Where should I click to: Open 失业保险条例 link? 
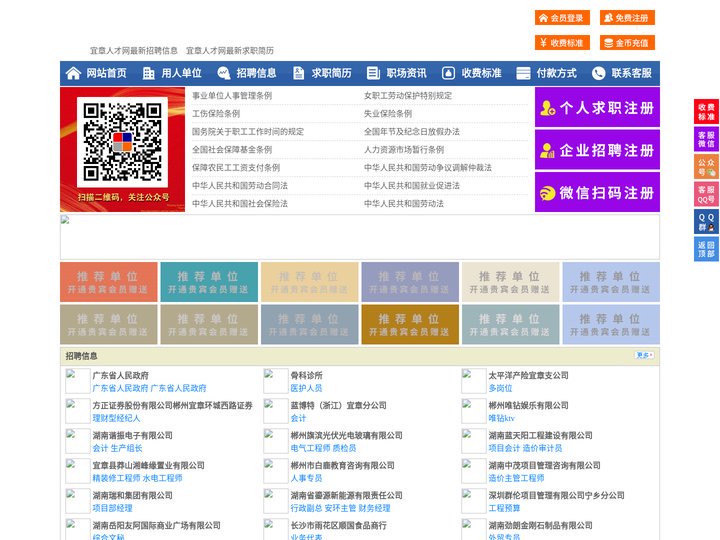[x=388, y=113]
